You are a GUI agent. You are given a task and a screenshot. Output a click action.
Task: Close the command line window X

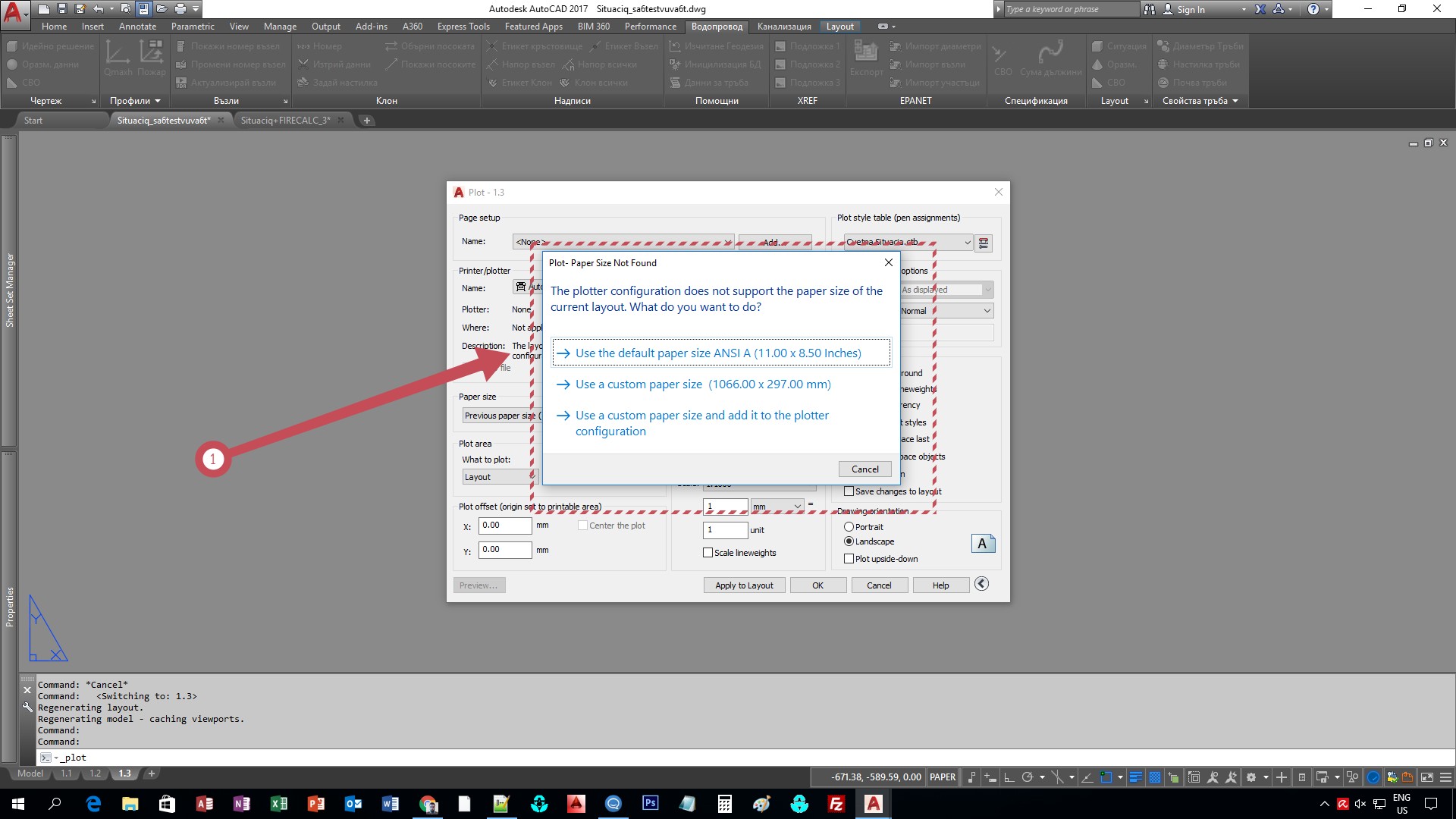tap(27, 690)
